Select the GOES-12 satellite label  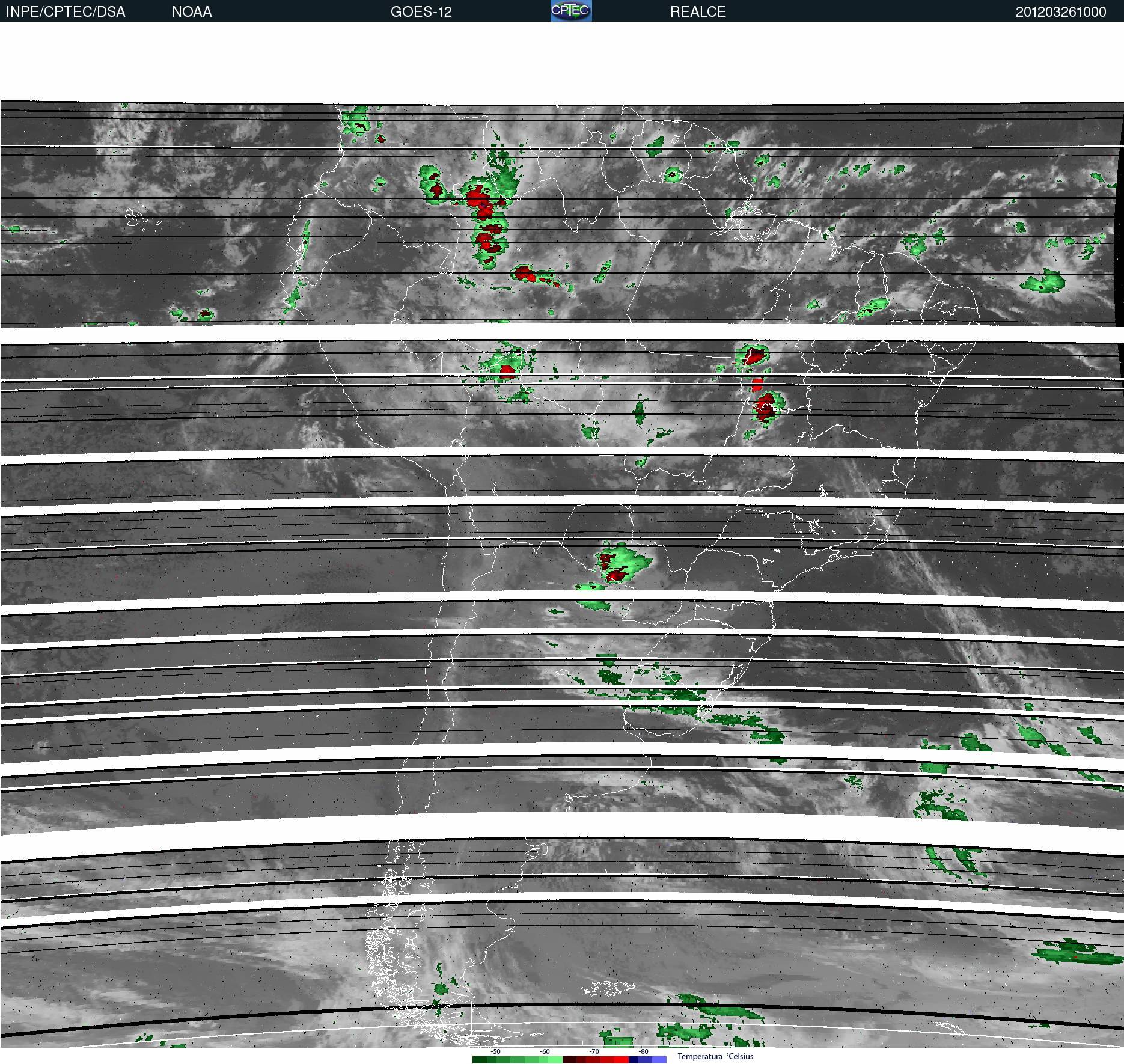(421, 11)
